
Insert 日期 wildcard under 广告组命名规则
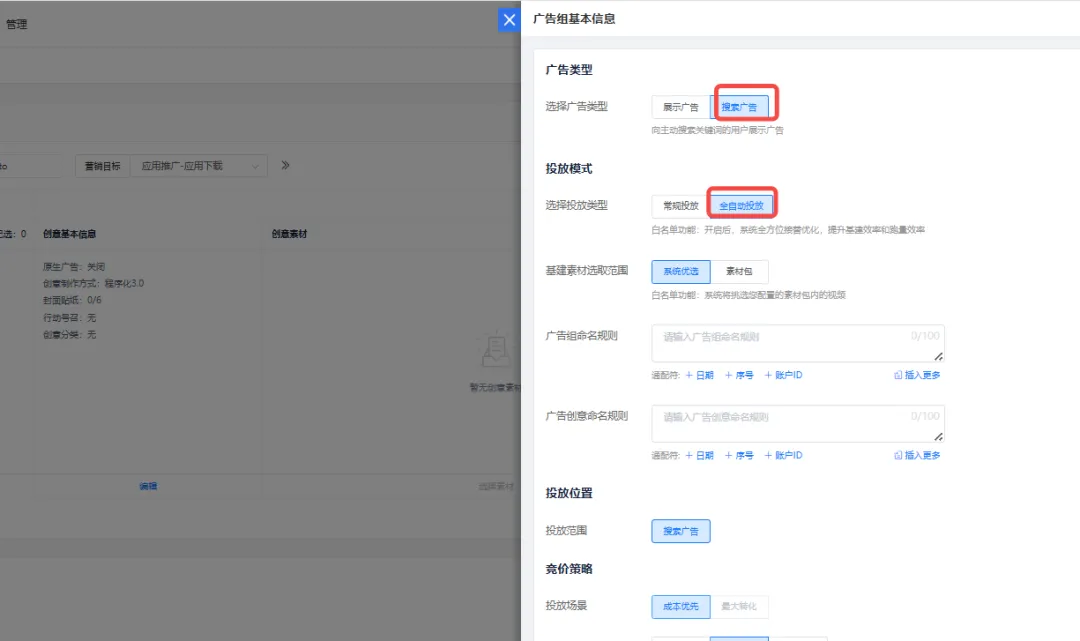coord(700,375)
